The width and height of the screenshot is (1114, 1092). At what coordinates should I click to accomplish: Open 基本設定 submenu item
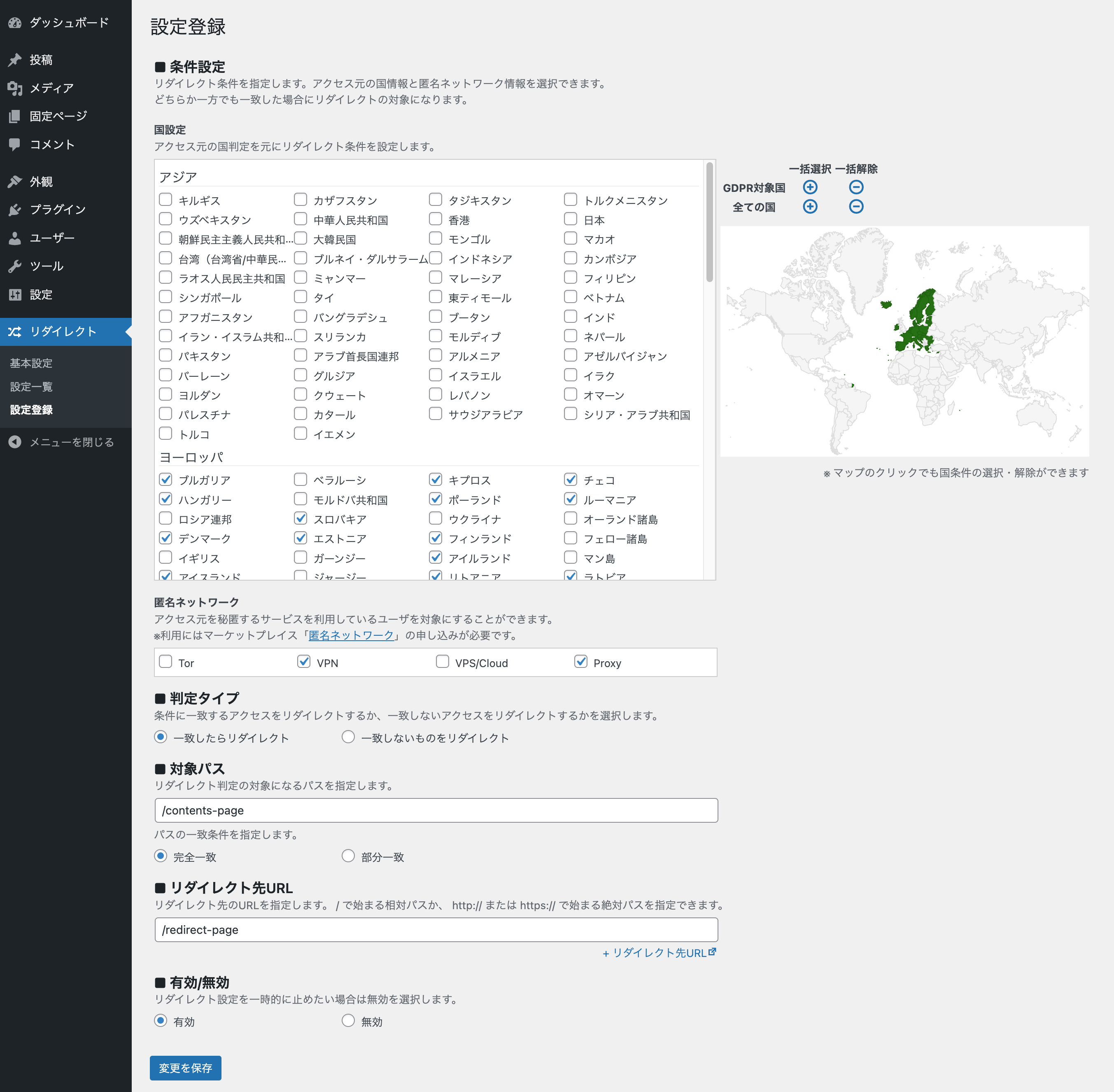pos(31,363)
